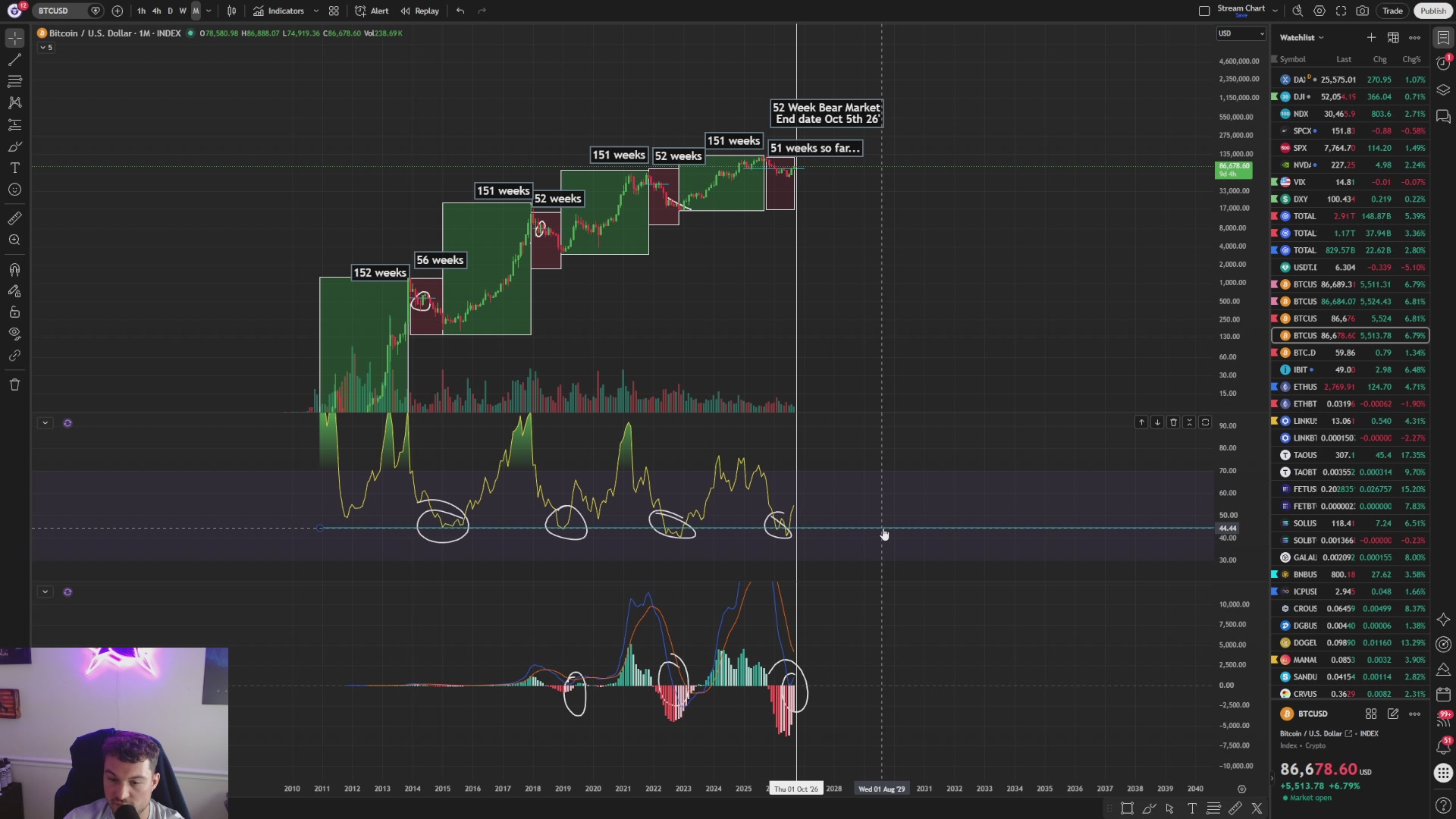Select the 1h timeframe
Viewport: 1456px width, 819px height.
coord(142,11)
